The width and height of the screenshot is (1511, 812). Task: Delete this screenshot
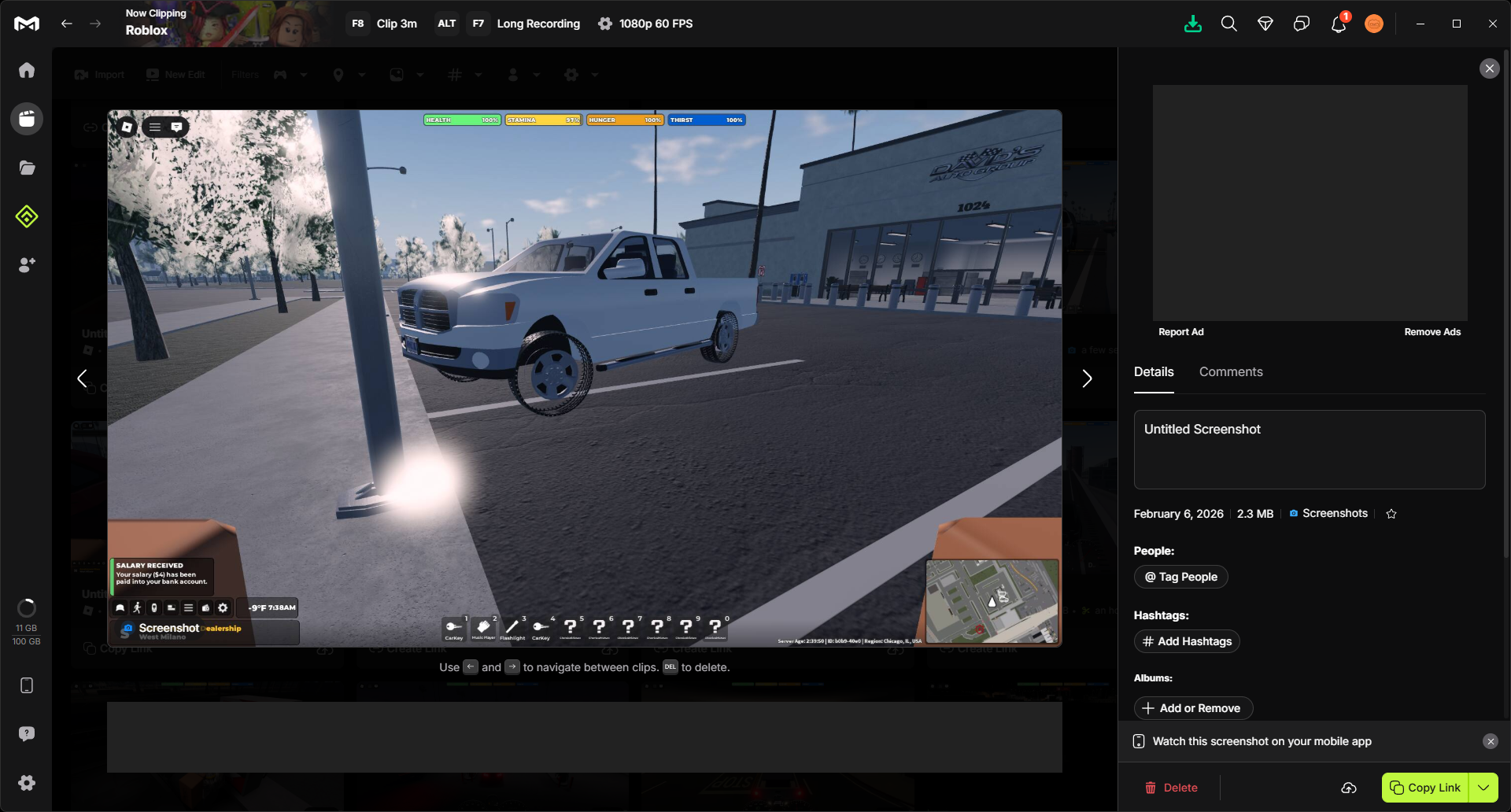(1171, 788)
